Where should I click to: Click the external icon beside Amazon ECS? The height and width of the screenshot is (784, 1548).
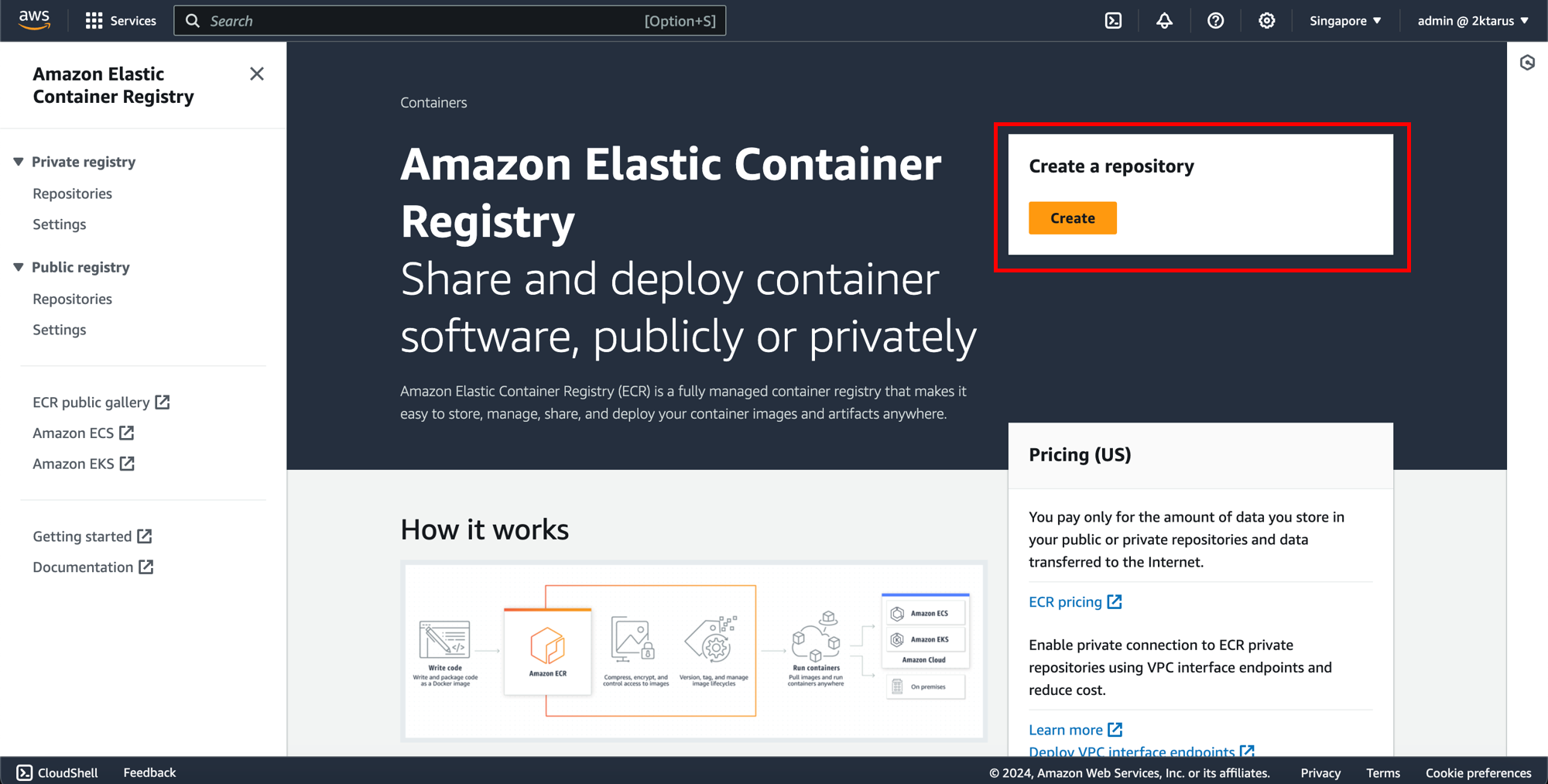point(127,433)
